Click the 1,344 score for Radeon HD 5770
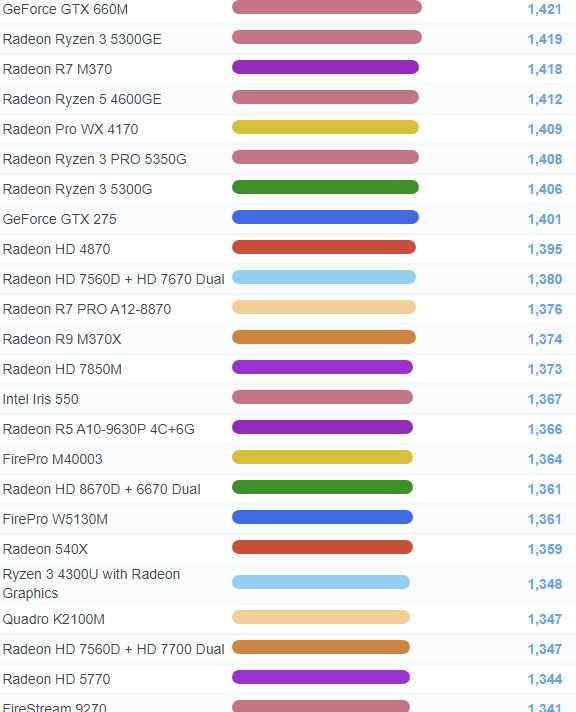The image size is (576, 712). click(x=545, y=679)
